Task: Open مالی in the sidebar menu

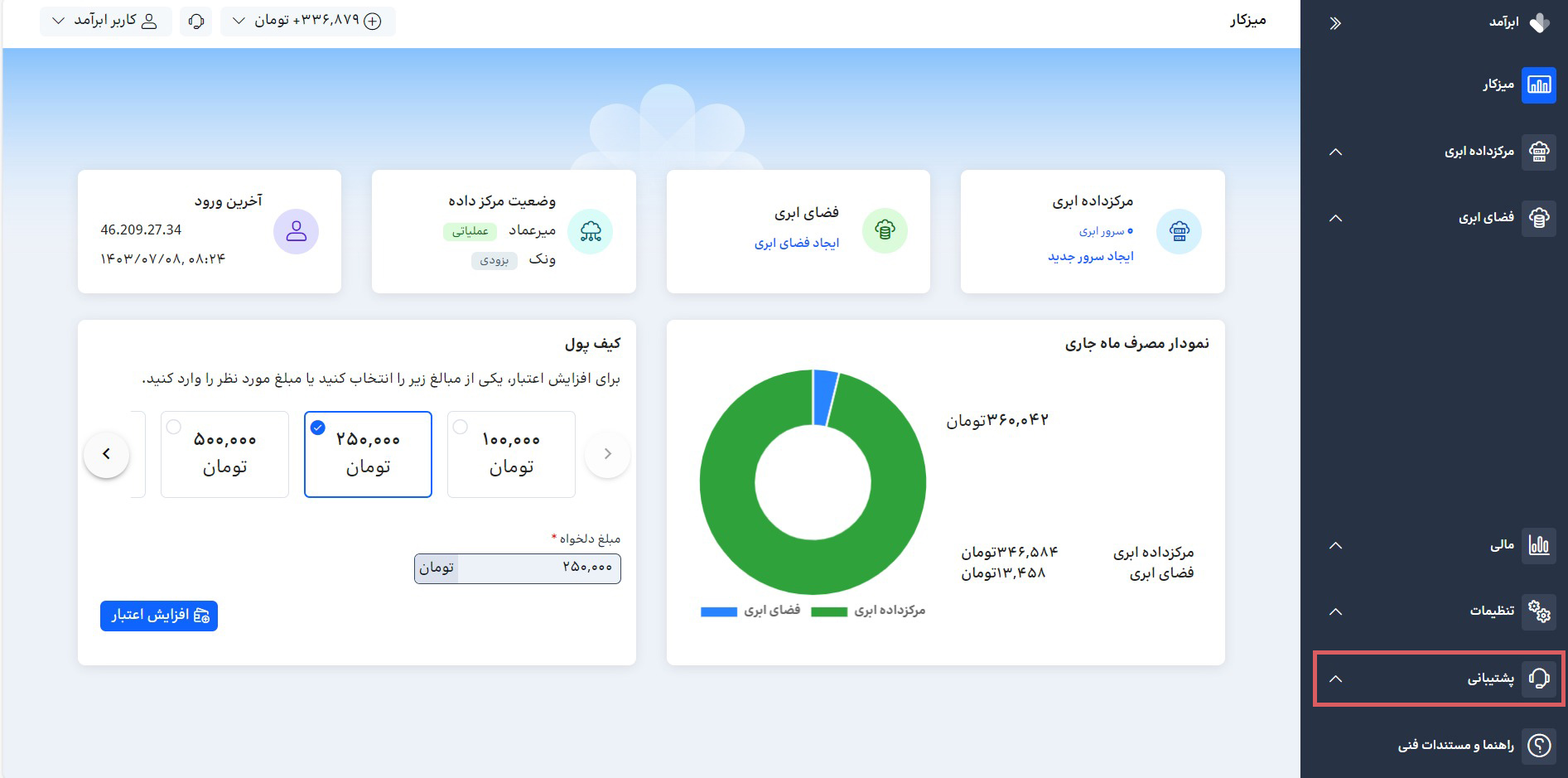Action: click(x=1502, y=545)
